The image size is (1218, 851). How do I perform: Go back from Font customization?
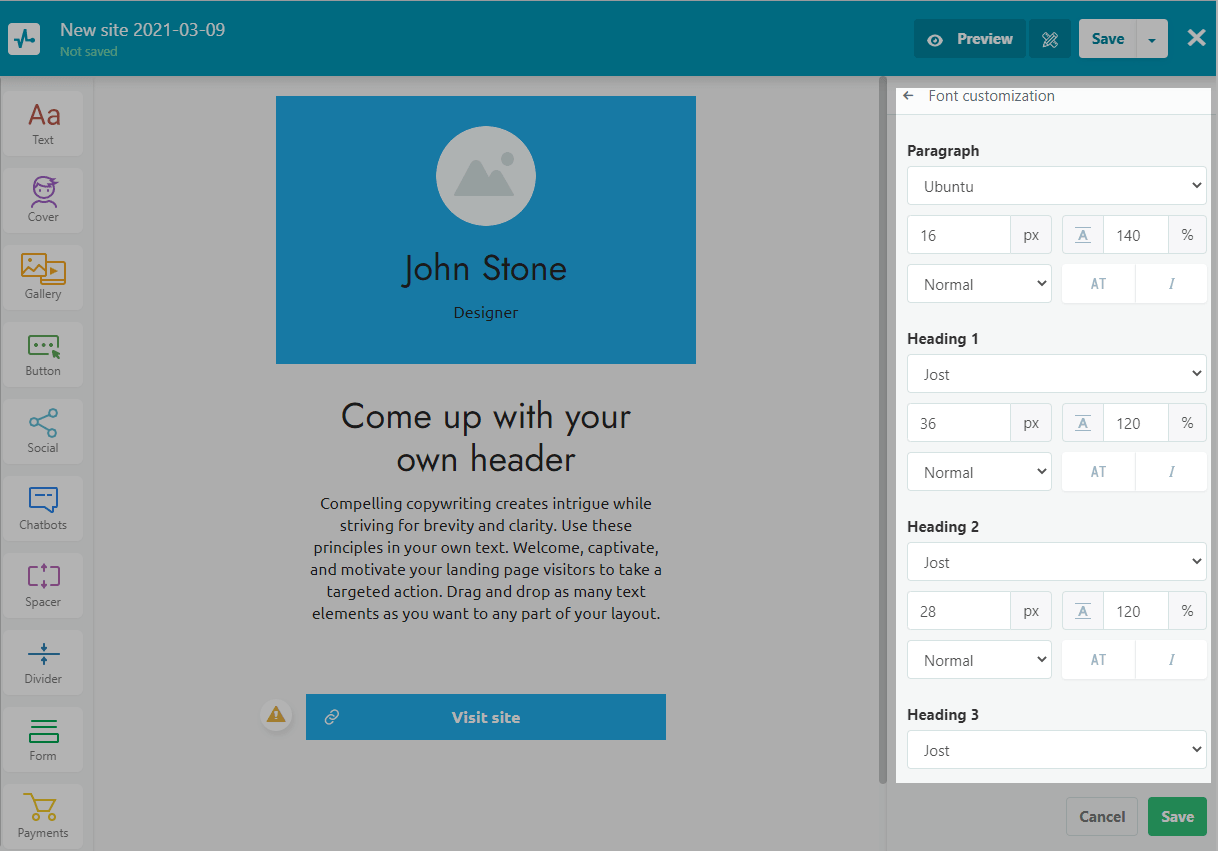(x=908, y=96)
